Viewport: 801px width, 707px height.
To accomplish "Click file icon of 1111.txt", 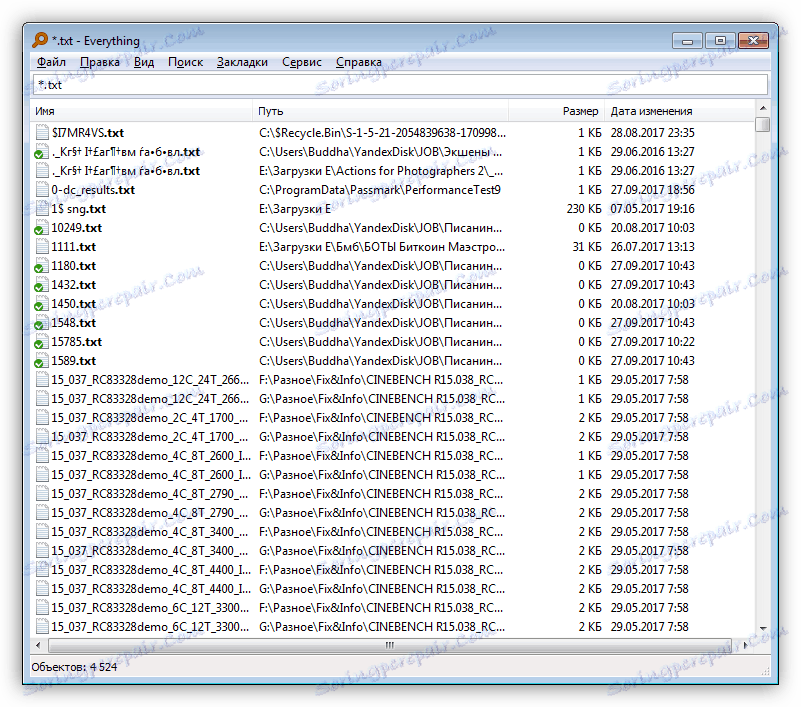I will click(x=42, y=247).
